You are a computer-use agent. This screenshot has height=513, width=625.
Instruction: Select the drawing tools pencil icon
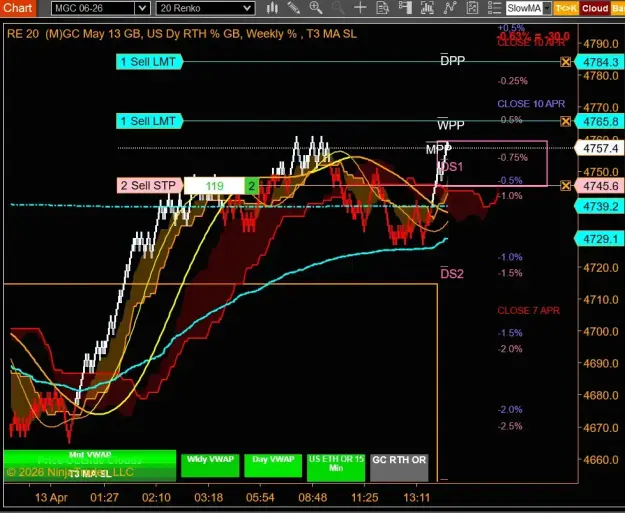click(x=294, y=8)
